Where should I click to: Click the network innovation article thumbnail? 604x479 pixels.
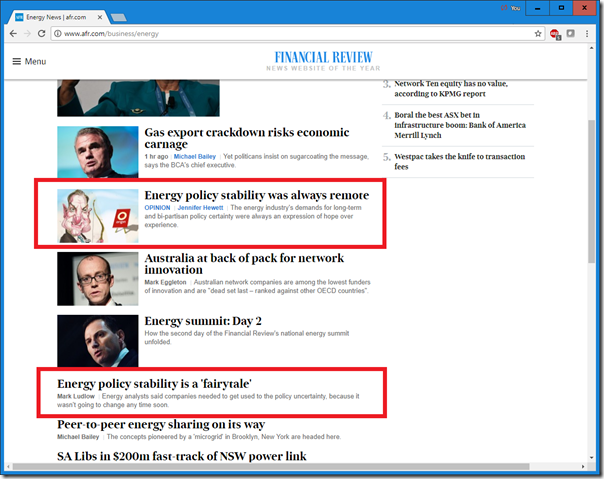coord(98,279)
